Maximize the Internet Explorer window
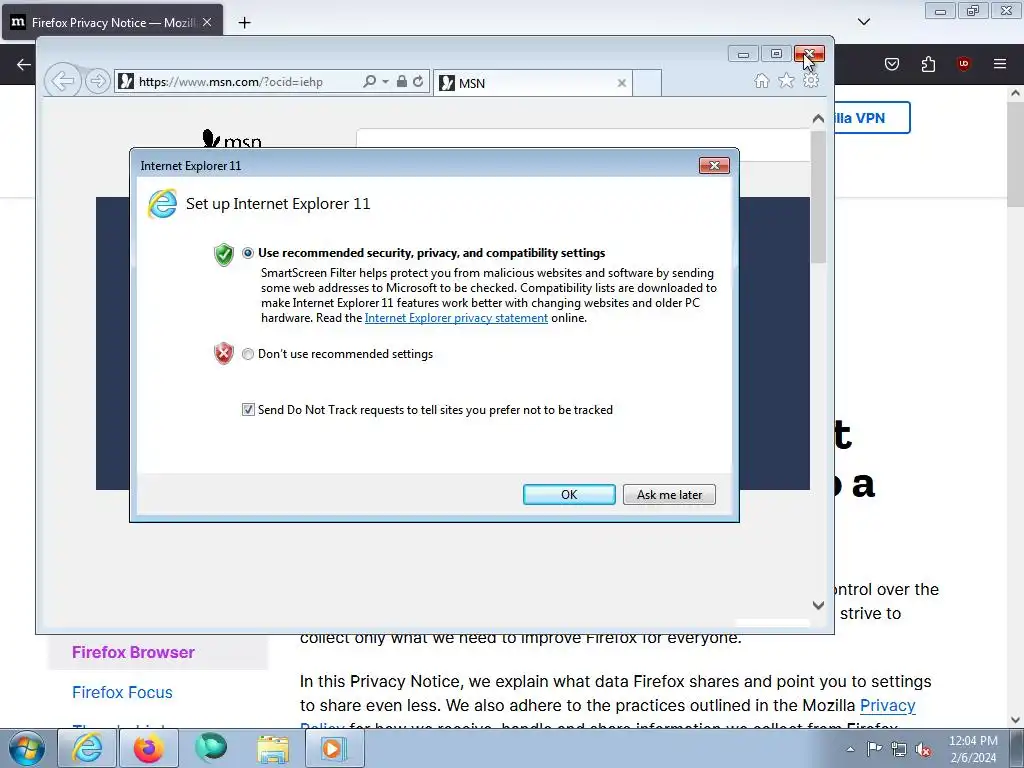1024x768 pixels. (x=776, y=54)
